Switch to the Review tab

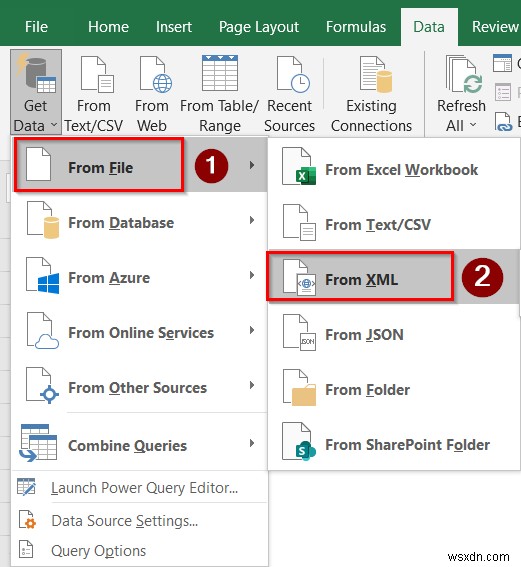495,27
